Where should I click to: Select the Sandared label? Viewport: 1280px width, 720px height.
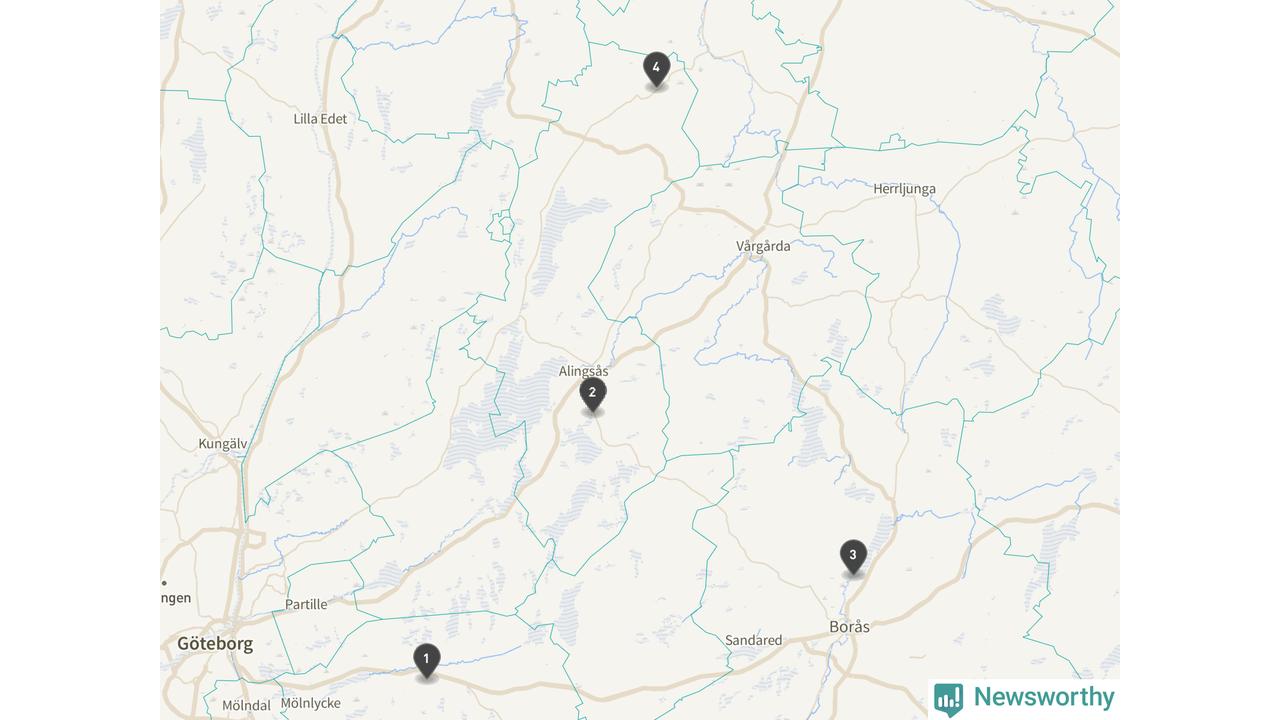tap(753, 640)
